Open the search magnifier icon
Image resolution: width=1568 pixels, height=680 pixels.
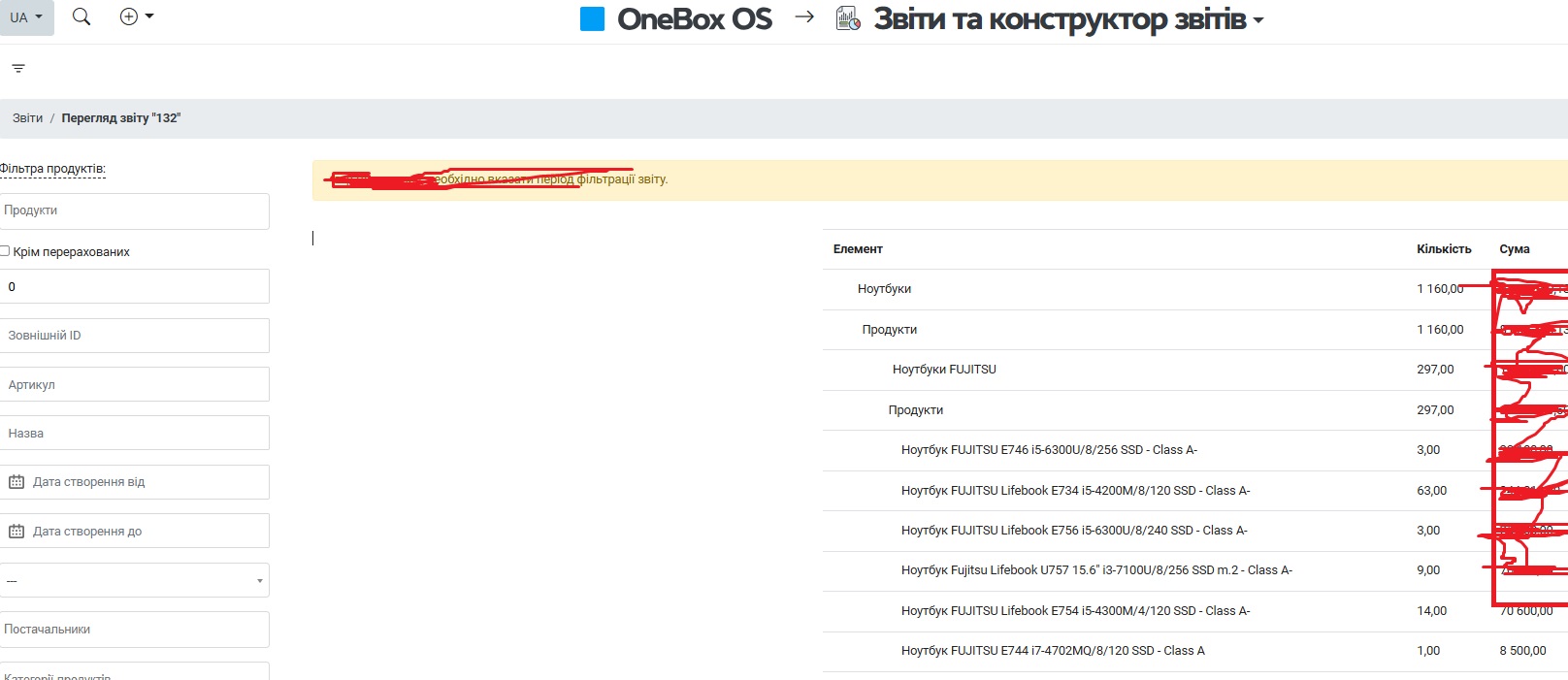coord(82,16)
